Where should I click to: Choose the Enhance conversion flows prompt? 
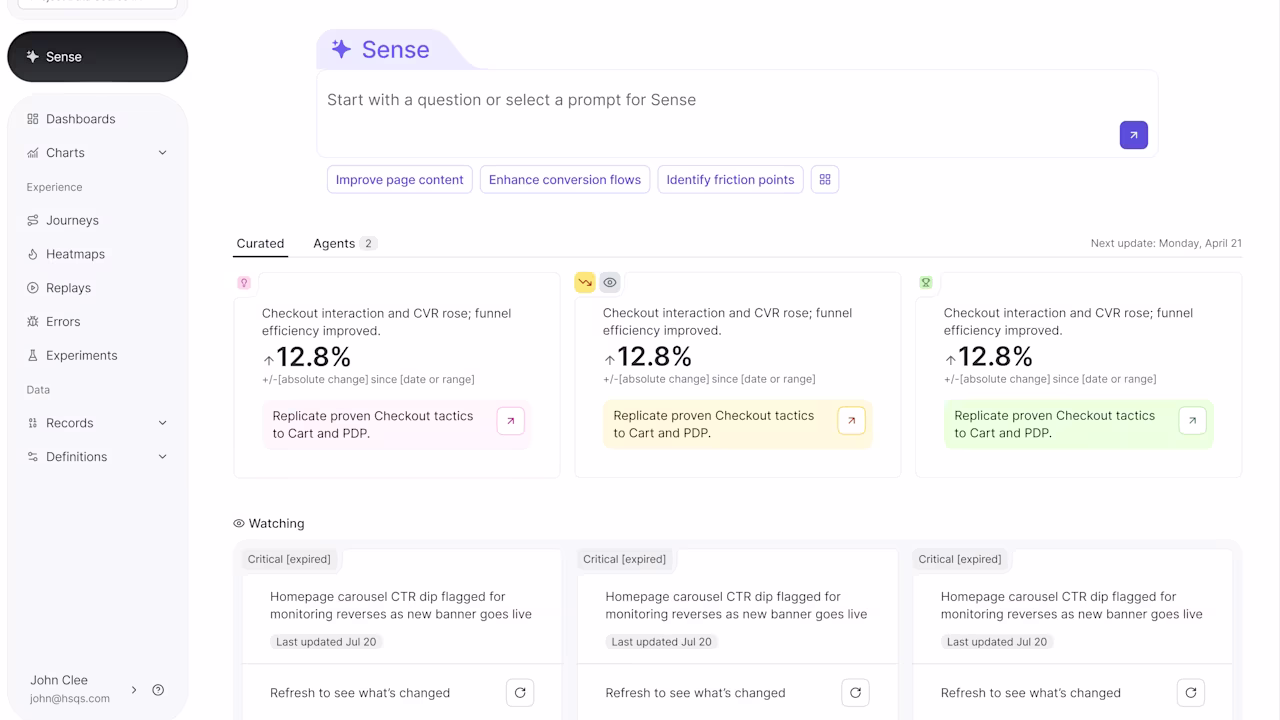565,180
